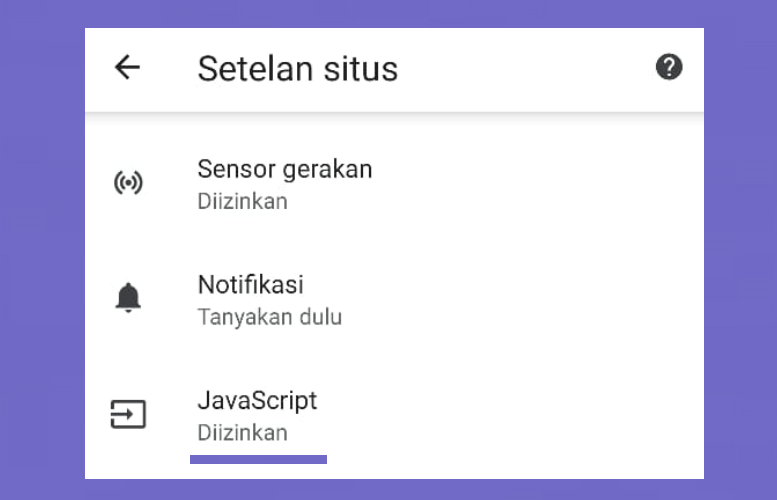777x500 pixels.
Task: Click the blank space between back arrow and title
Action: [169, 67]
